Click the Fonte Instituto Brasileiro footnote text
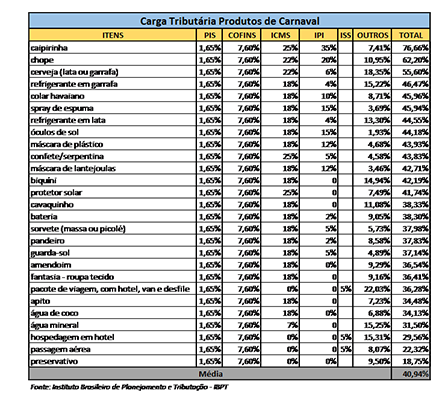Image resolution: width=448 pixels, height=393 pixels. pos(129,387)
